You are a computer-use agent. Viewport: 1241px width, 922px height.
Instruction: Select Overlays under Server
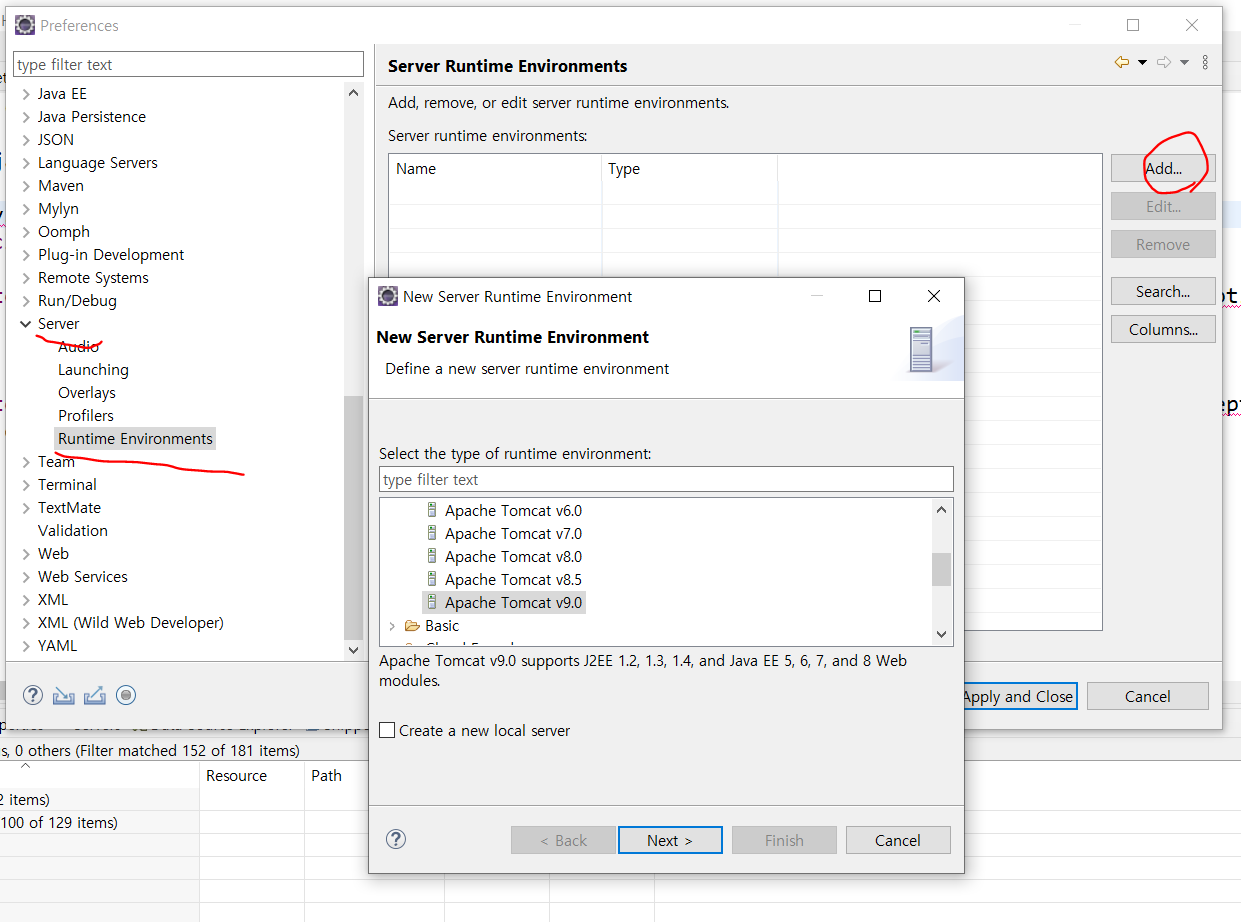click(87, 392)
